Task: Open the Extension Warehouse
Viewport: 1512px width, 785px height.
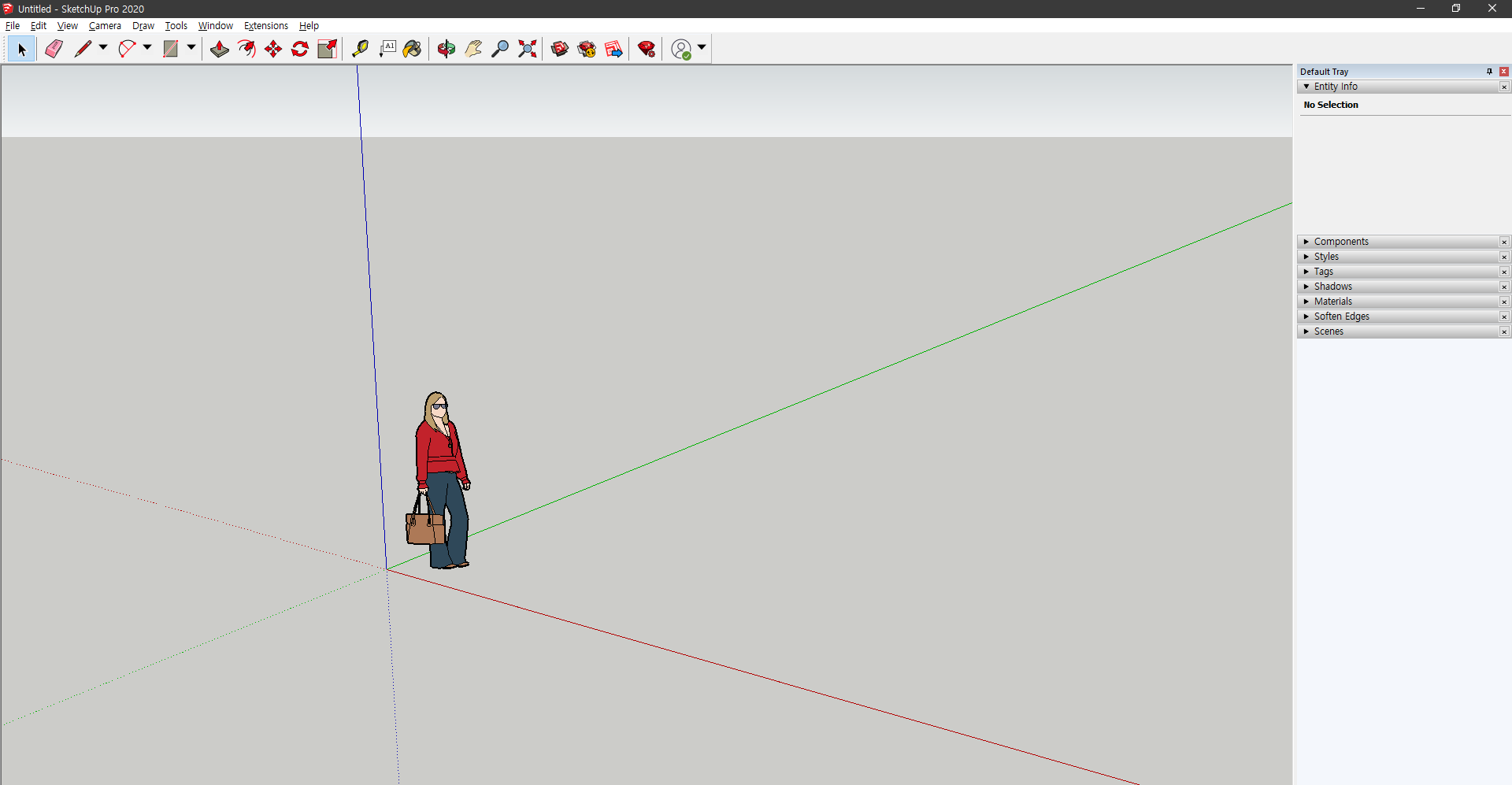Action: (587, 49)
